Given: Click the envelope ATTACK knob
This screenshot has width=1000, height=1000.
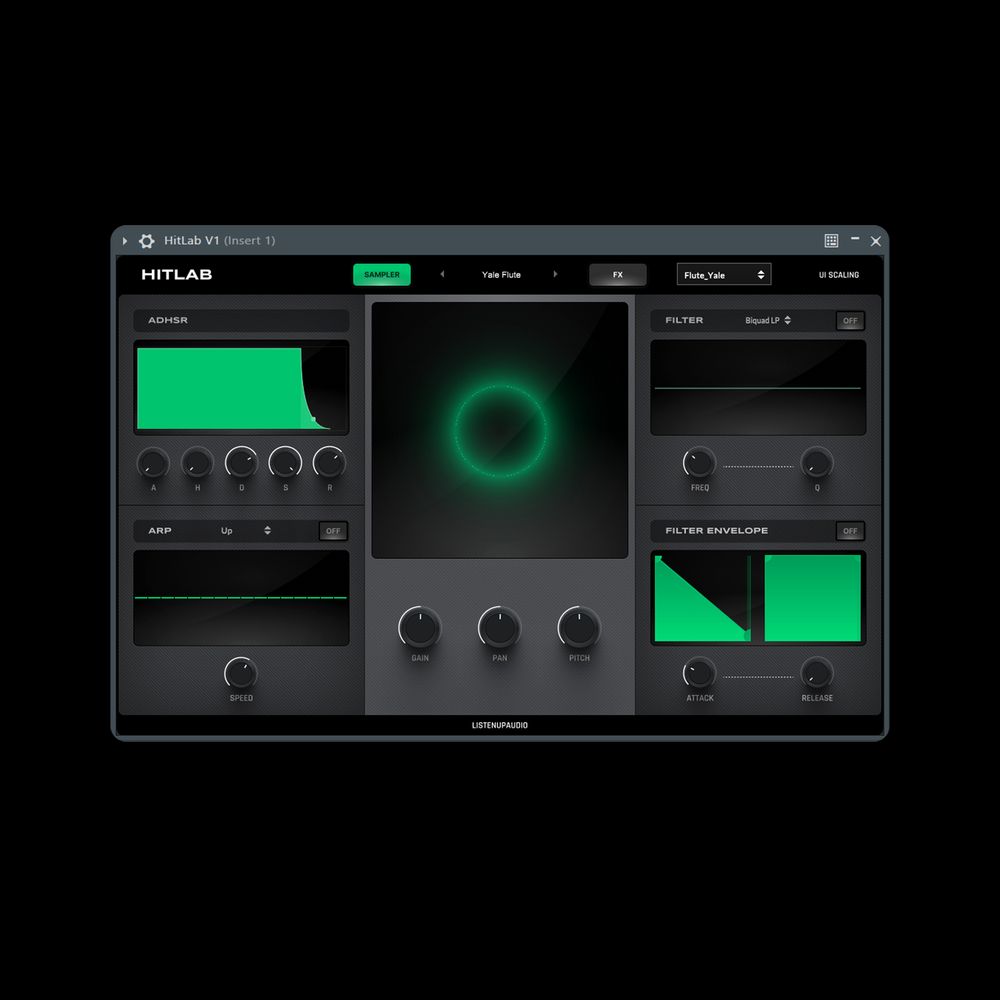Looking at the screenshot, I should (x=699, y=673).
